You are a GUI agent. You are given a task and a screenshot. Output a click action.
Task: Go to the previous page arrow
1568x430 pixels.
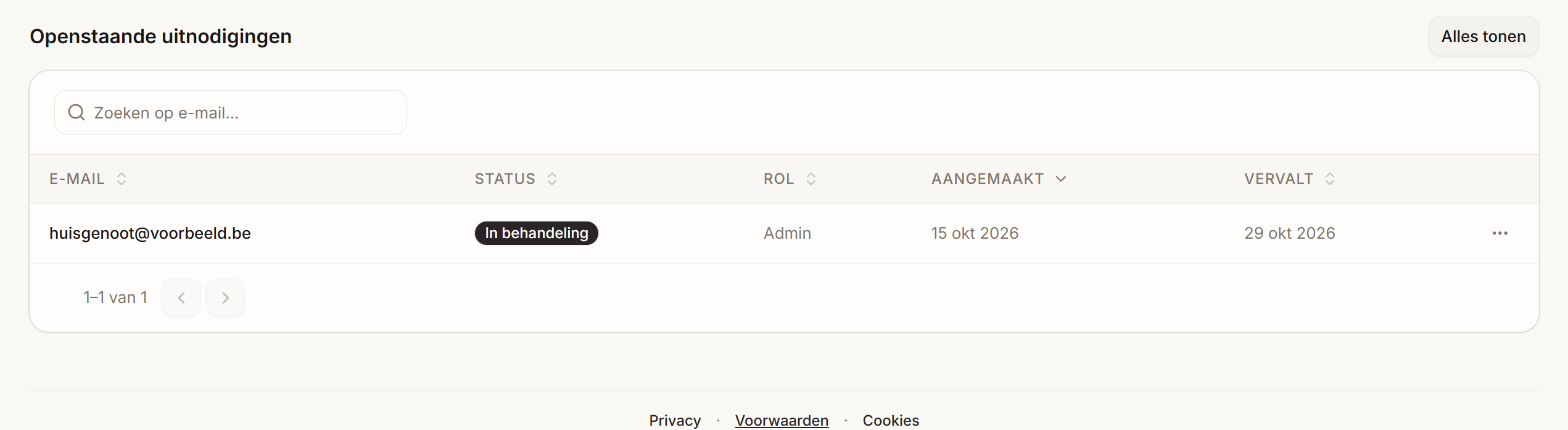click(x=181, y=297)
